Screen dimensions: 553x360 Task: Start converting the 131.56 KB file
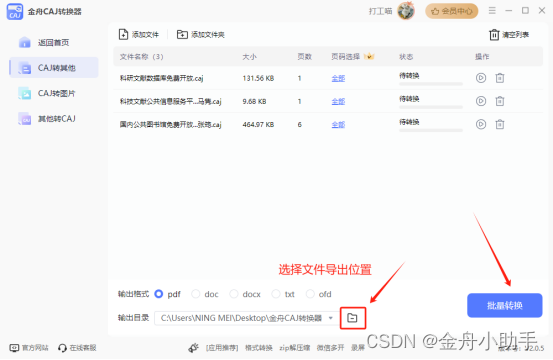pos(481,78)
